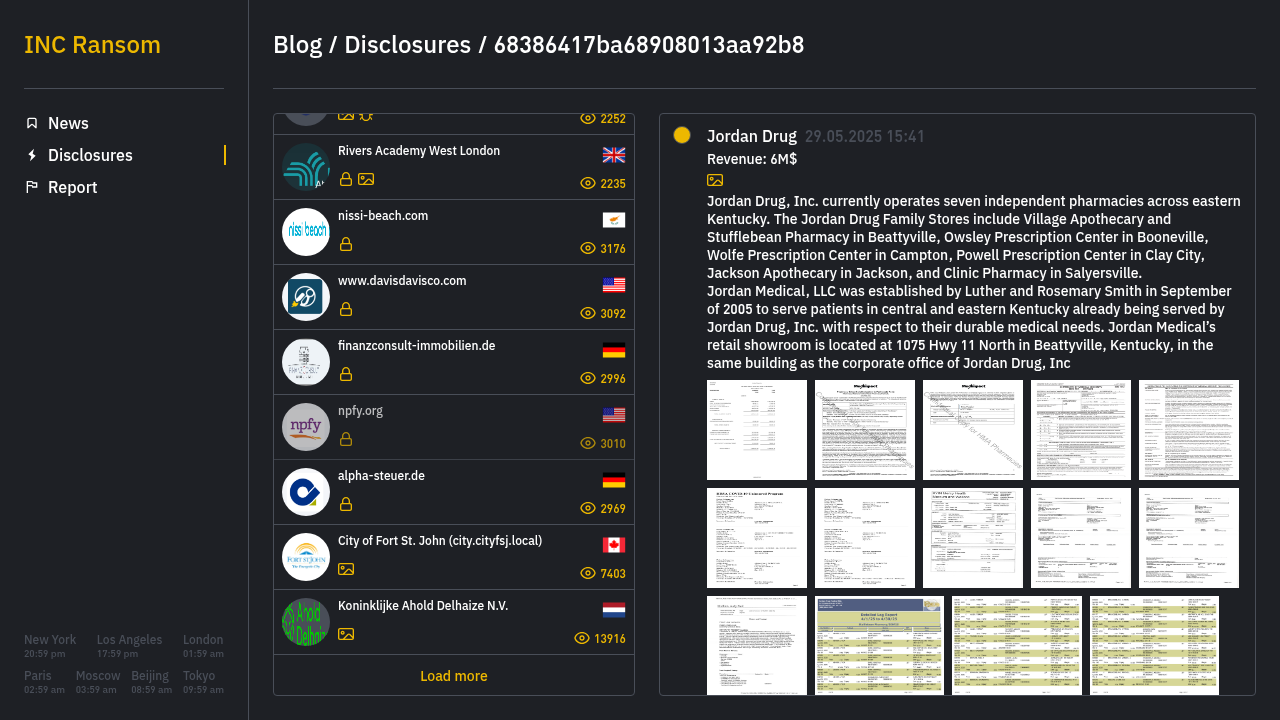
Task: Click the alpha-steuer logo avatar
Action: [306, 492]
